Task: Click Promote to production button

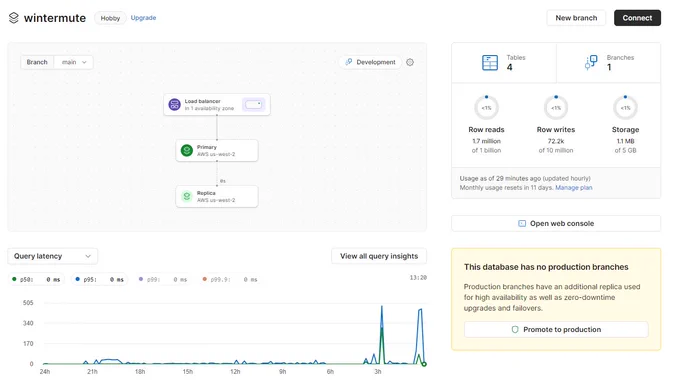Action: click(x=556, y=330)
